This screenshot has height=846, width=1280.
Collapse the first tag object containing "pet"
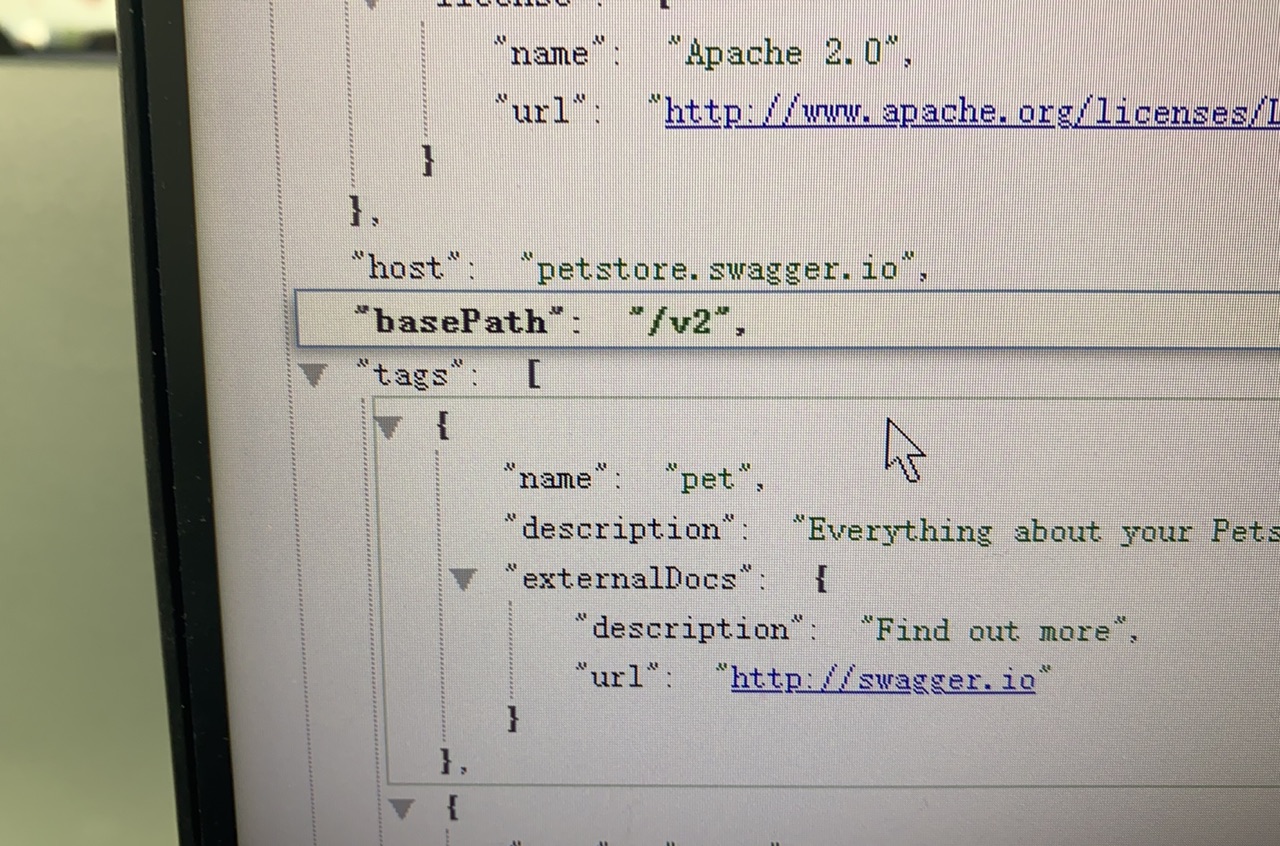pos(387,427)
